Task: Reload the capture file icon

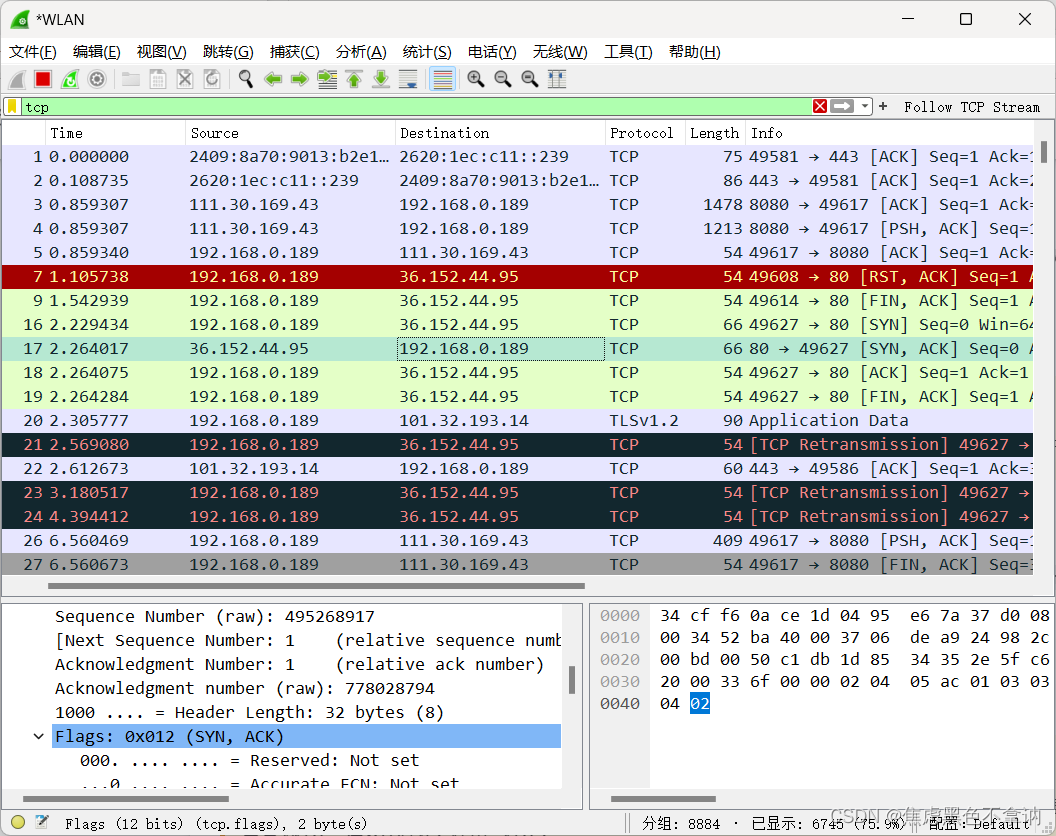Action: click(211, 79)
